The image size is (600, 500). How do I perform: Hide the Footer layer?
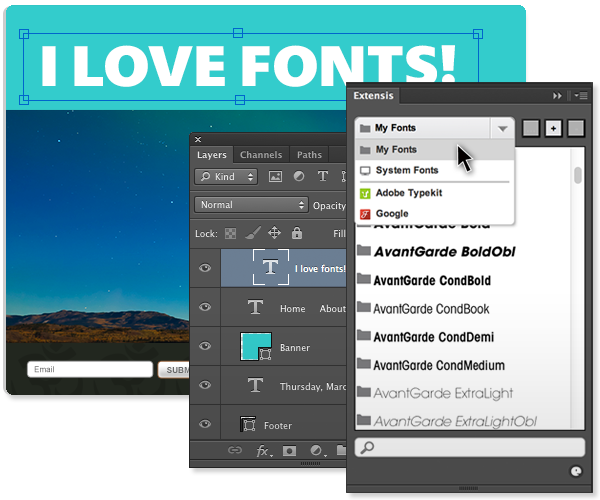click(x=205, y=424)
